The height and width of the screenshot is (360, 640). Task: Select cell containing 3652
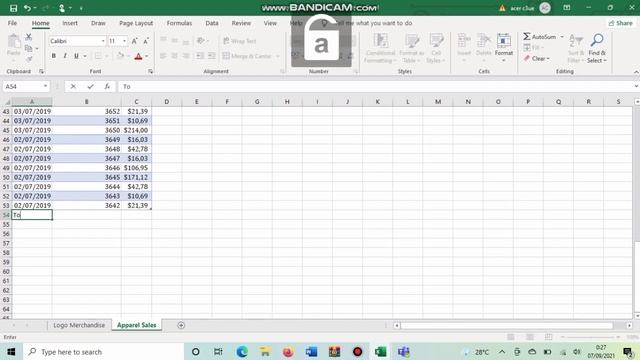[x=87, y=111]
